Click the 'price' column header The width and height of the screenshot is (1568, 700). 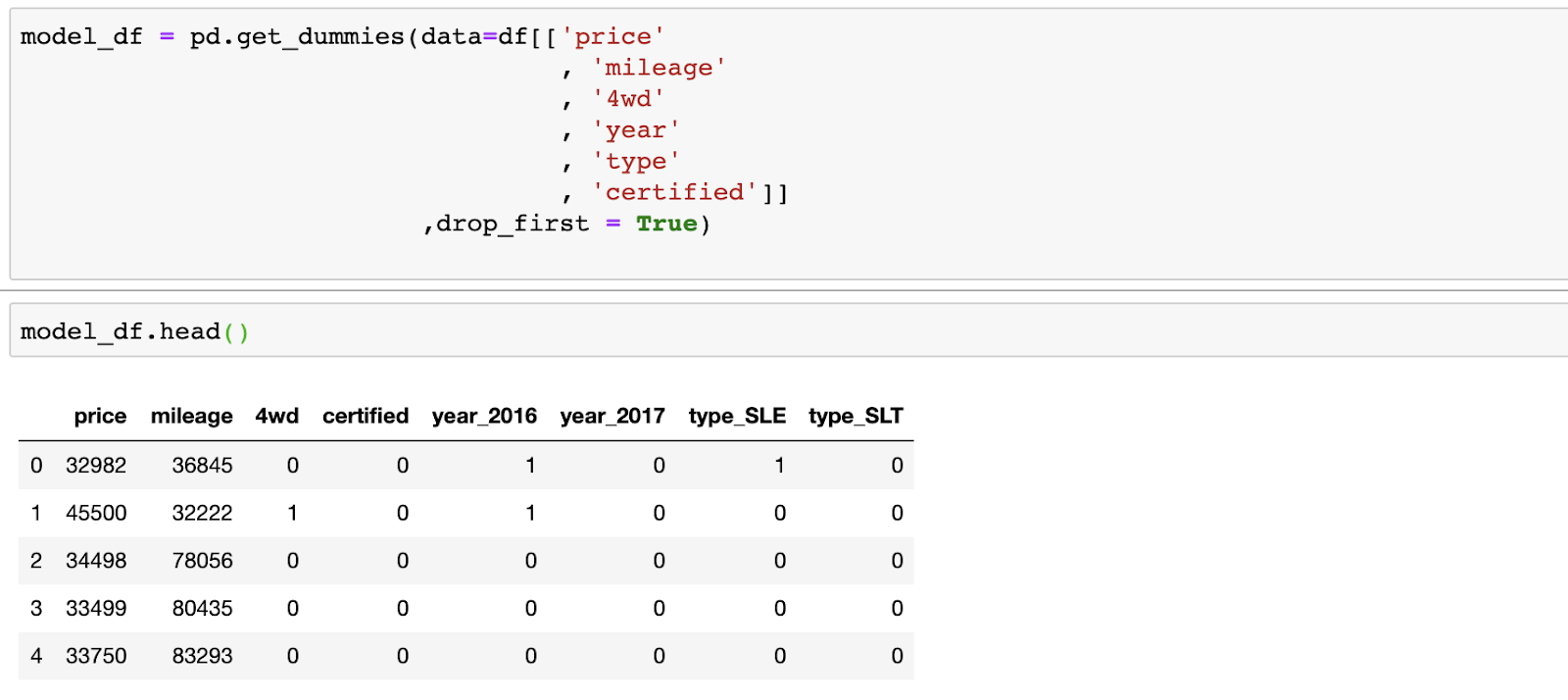point(100,416)
